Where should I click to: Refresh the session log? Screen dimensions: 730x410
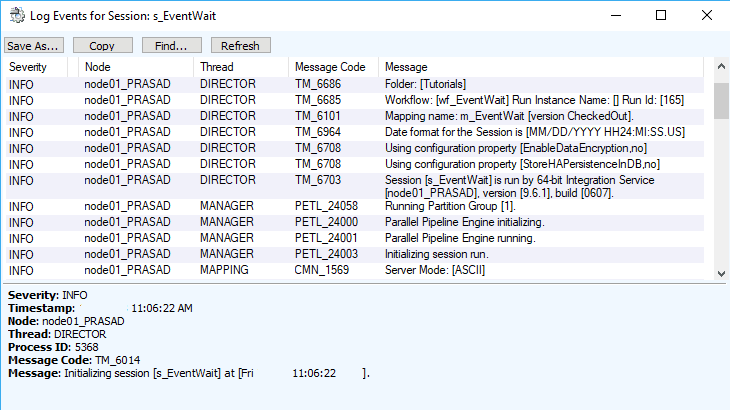coord(240,46)
